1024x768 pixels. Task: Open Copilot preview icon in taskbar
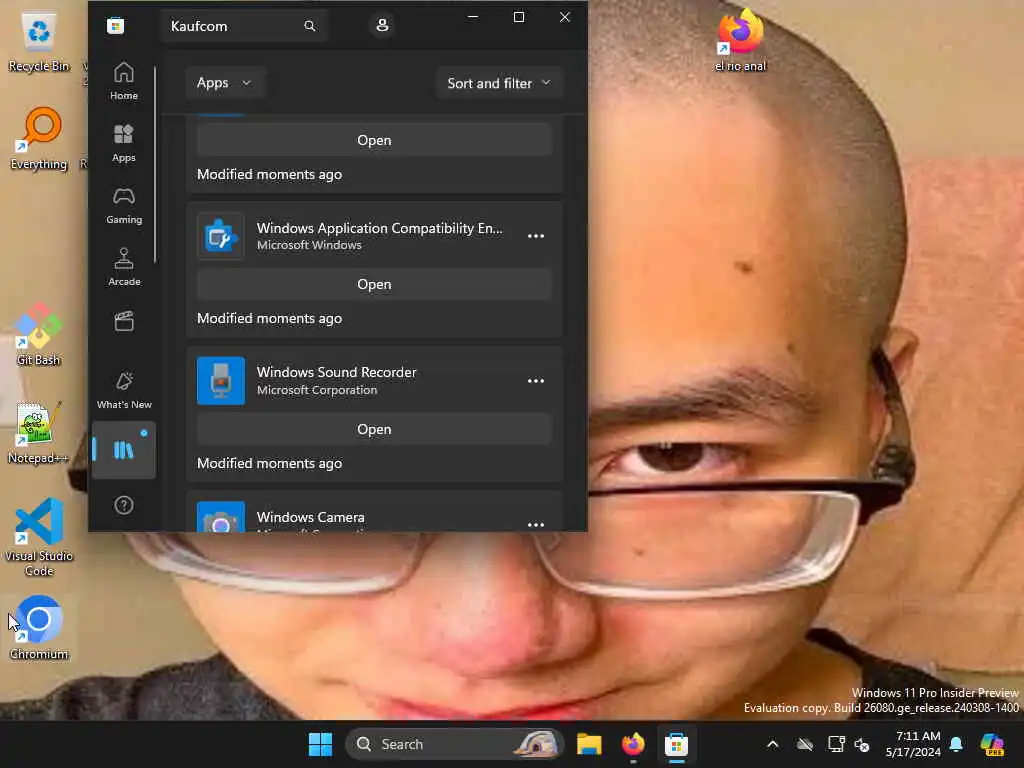[992, 744]
